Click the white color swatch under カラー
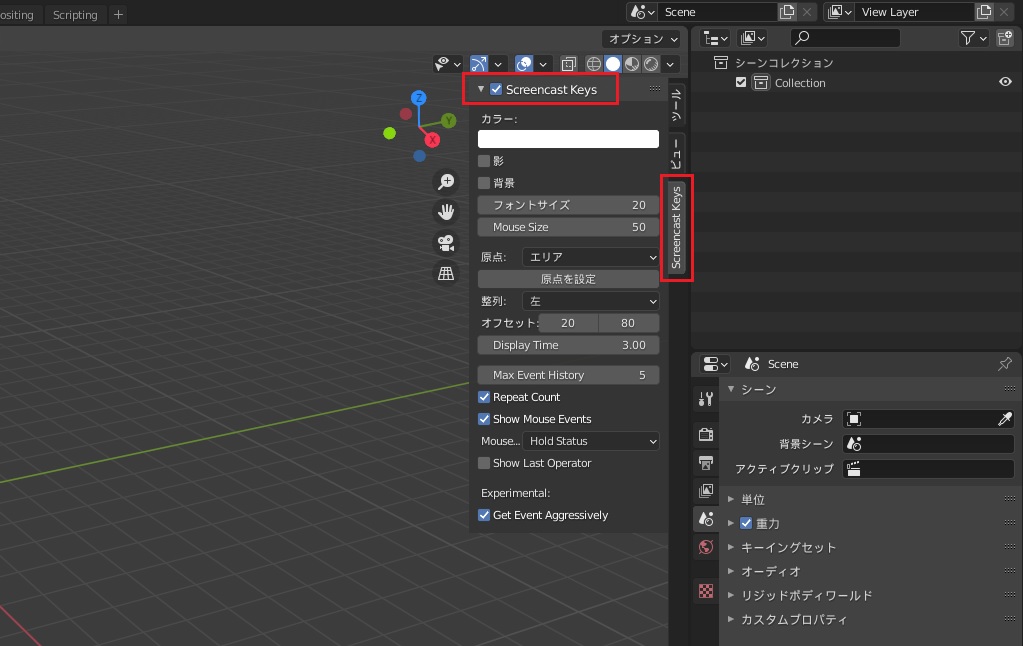Screen dimensions: 1023x646 (568, 138)
